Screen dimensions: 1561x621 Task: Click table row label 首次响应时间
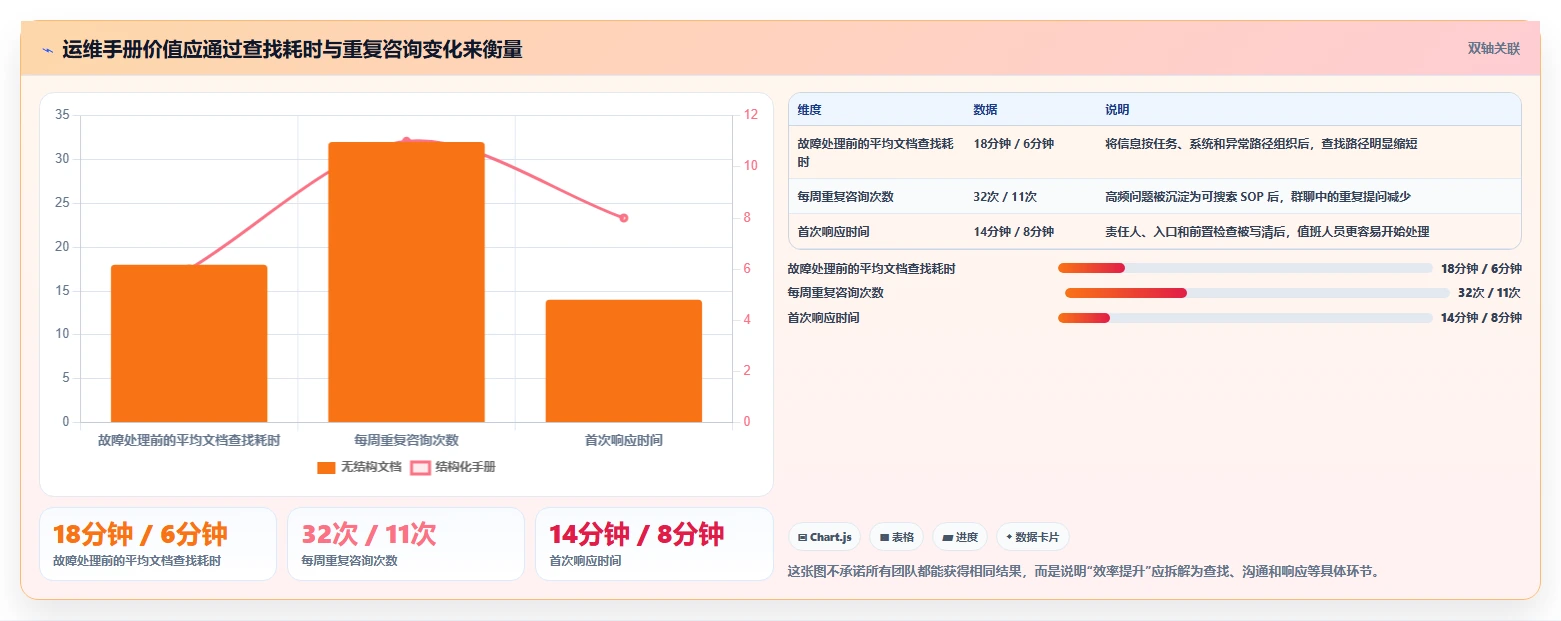click(833, 232)
